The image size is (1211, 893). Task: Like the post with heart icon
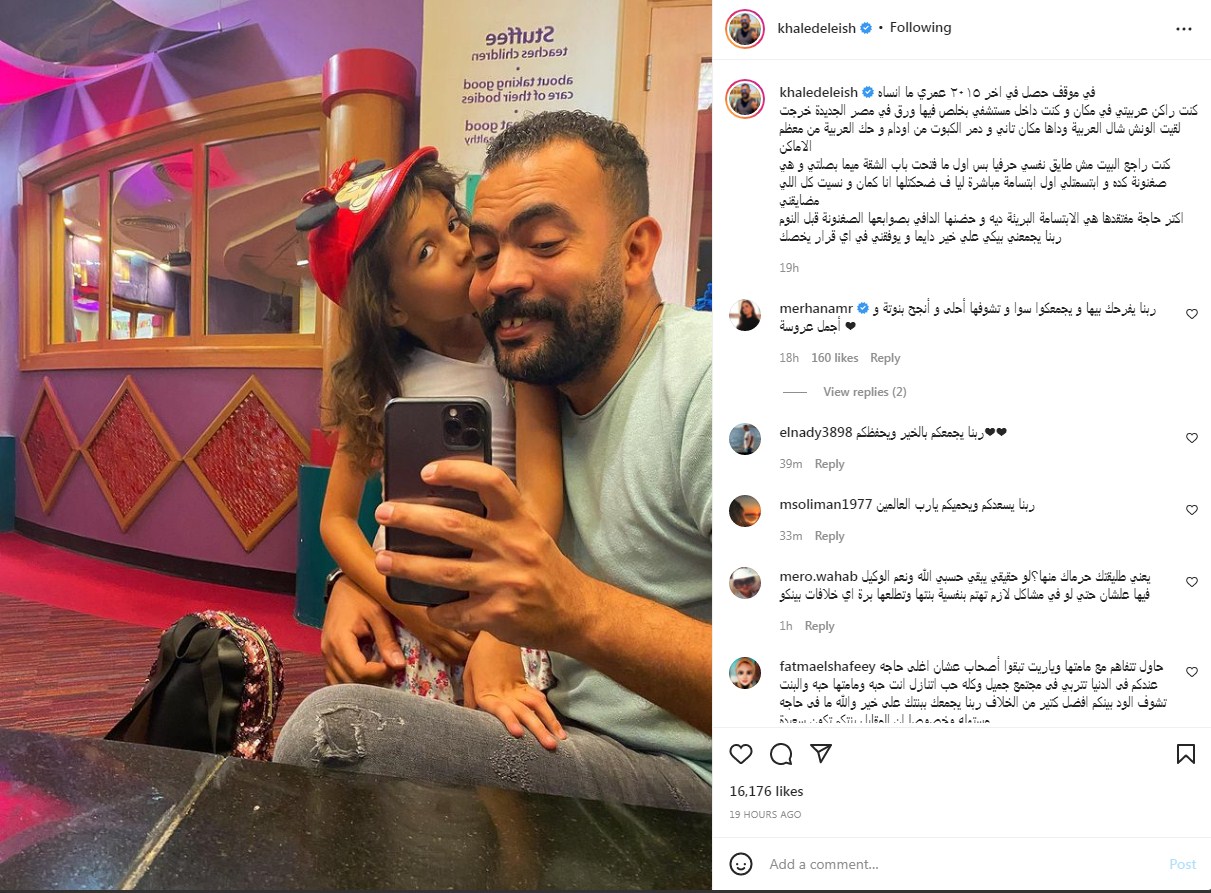(x=741, y=754)
